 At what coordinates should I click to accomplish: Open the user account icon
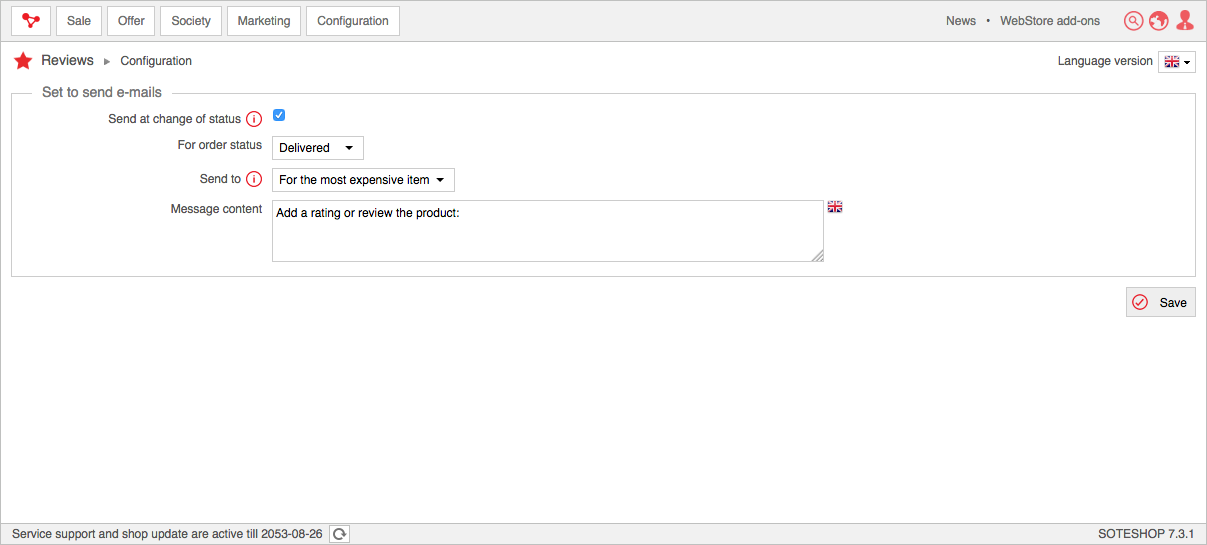pos(1185,21)
